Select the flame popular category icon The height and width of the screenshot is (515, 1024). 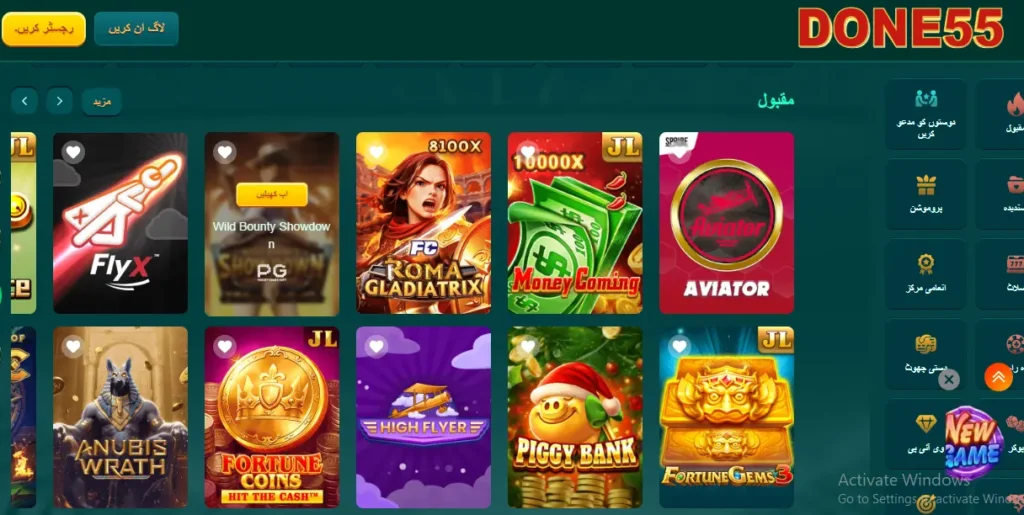[x=1015, y=104]
